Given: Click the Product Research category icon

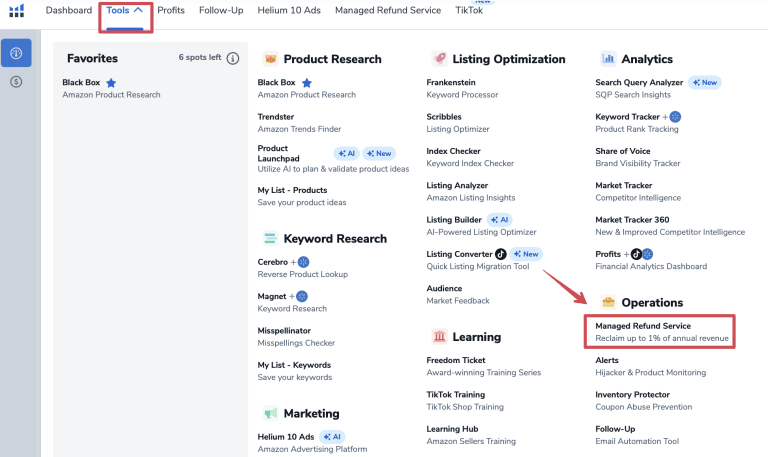Looking at the screenshot, I should tap(270, 59).
